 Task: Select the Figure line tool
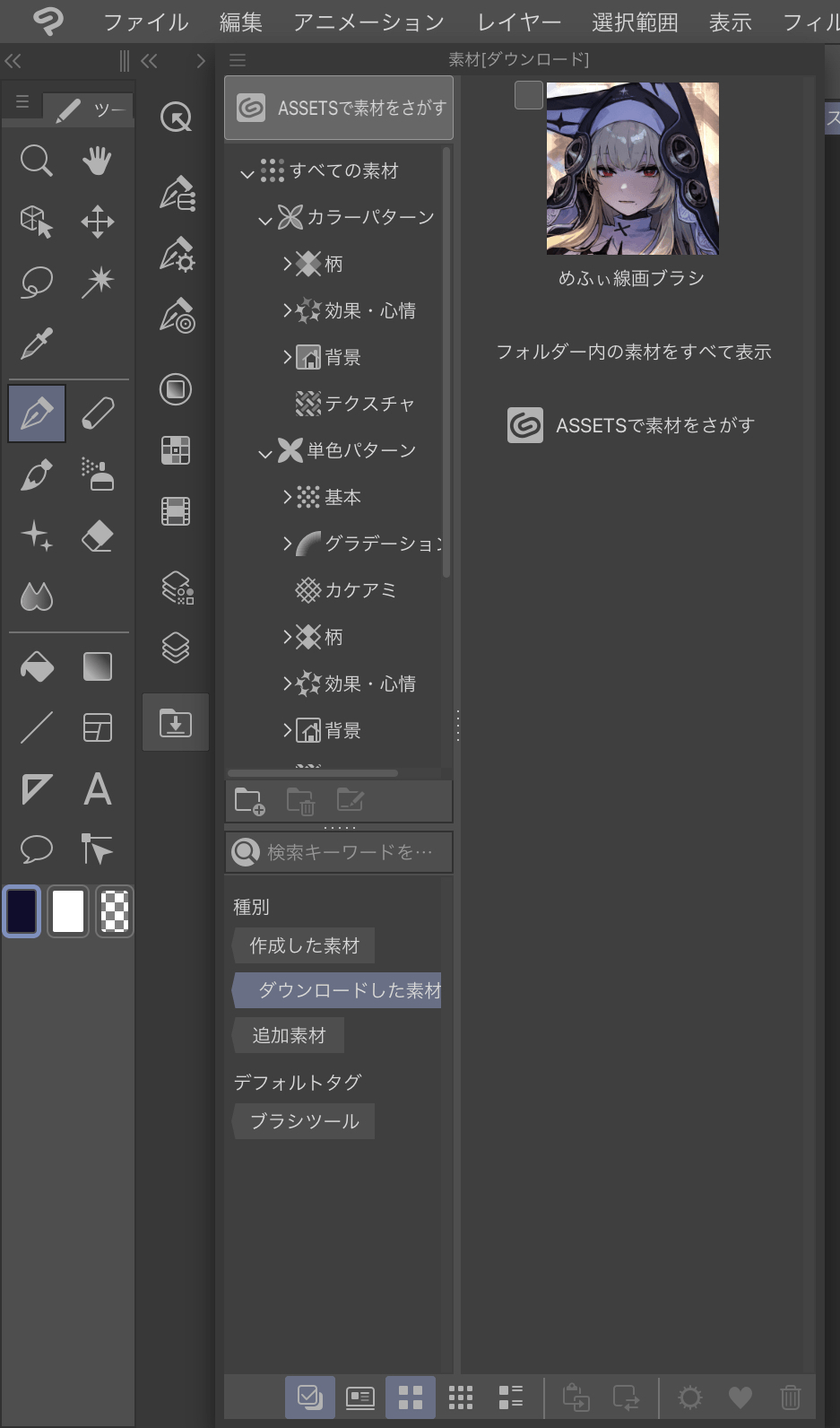[37, 727]
